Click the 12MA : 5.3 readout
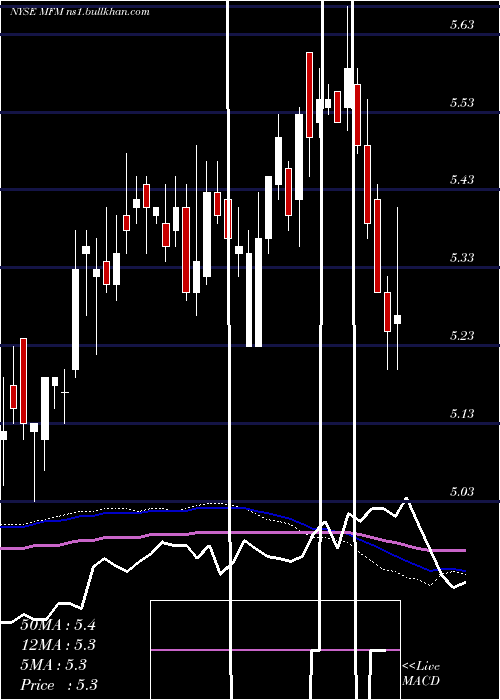Viewport: 500px width, 700px height. 58,645
